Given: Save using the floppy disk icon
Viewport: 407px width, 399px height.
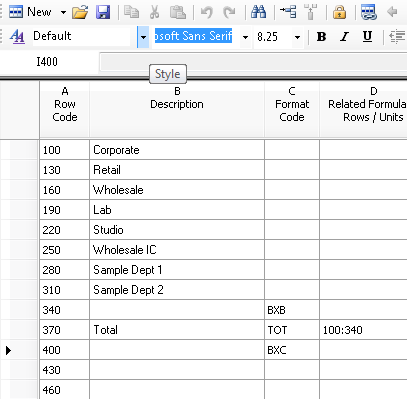Looking at the screenshot, I should coord(103,12).
